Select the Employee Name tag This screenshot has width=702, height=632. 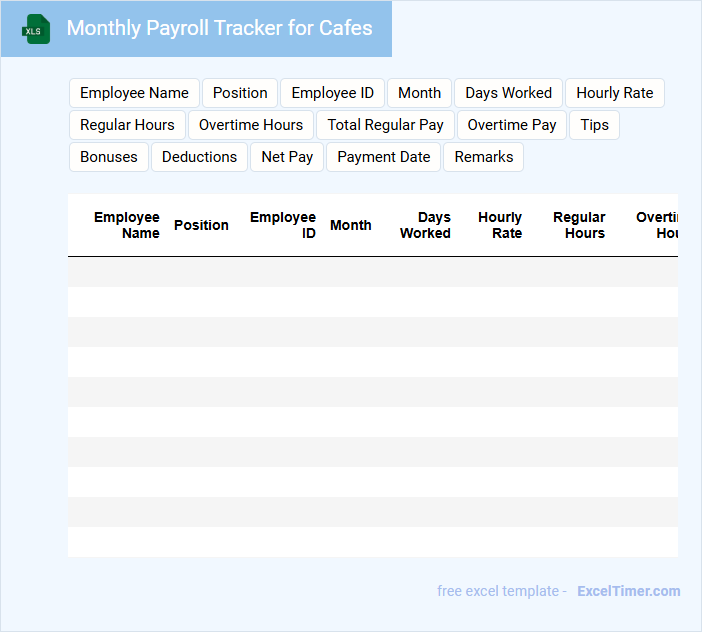click(134, 93)
